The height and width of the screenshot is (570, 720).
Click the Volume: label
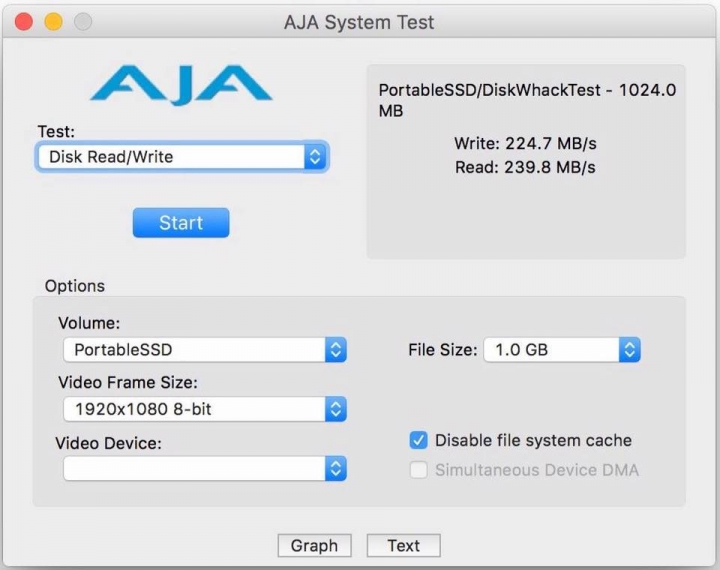pos(89,323)
